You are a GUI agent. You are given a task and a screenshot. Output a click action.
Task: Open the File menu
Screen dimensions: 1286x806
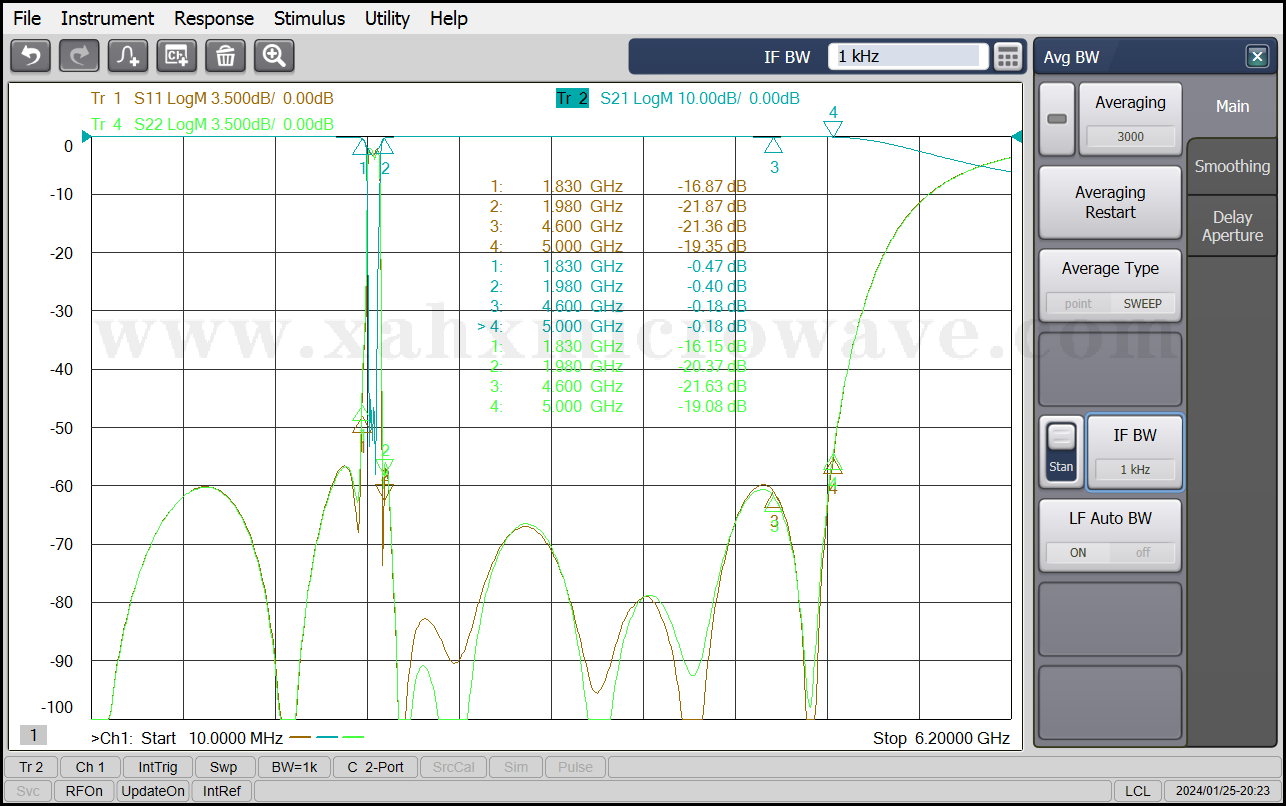point(27,18)
